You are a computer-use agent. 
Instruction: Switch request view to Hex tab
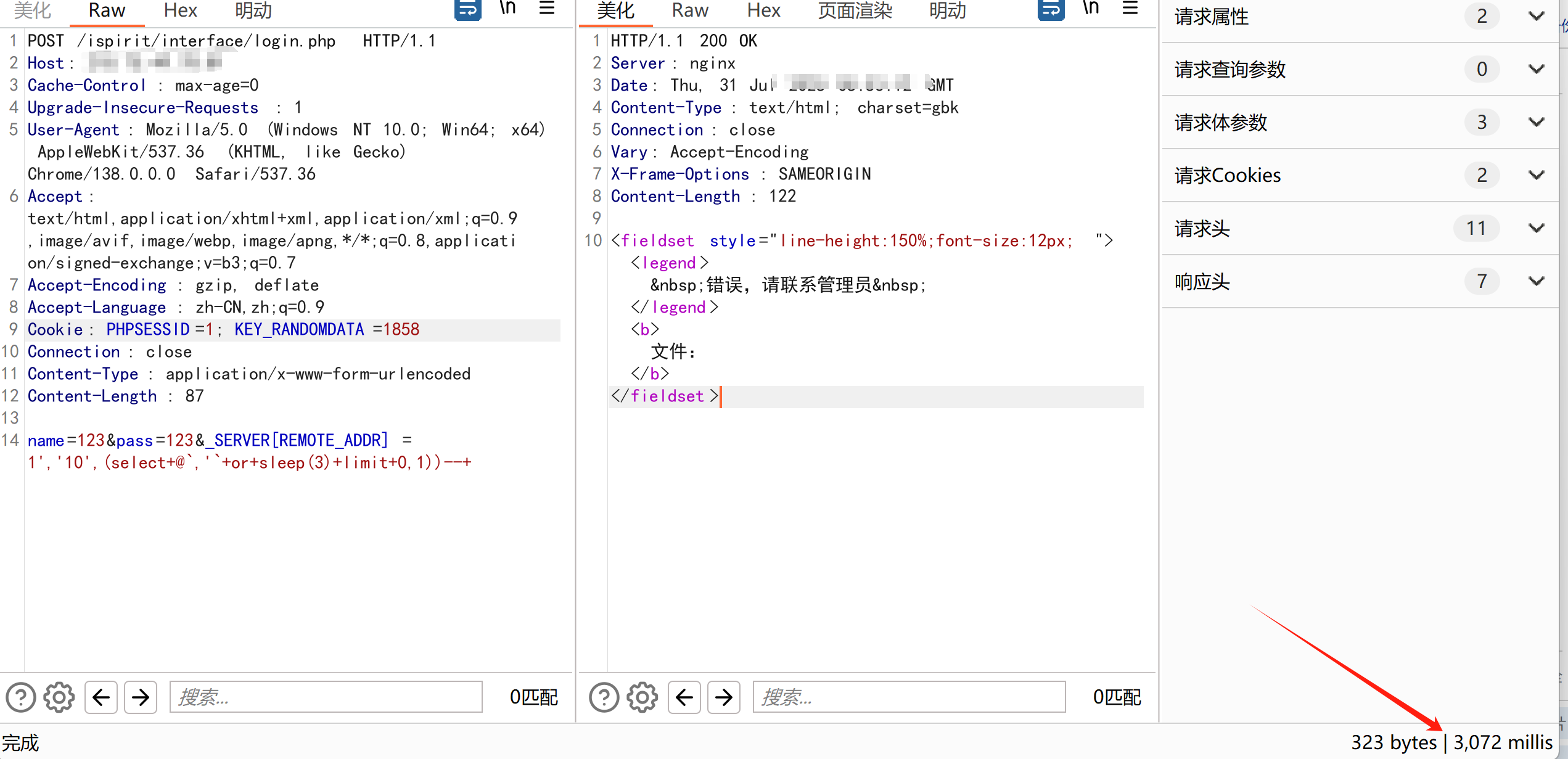180,10
